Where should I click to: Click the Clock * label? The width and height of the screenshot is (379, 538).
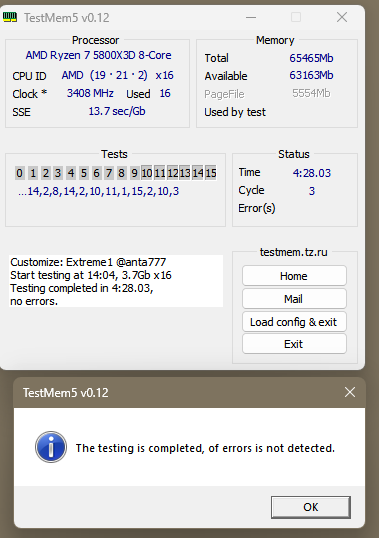[x=29, y=94]
